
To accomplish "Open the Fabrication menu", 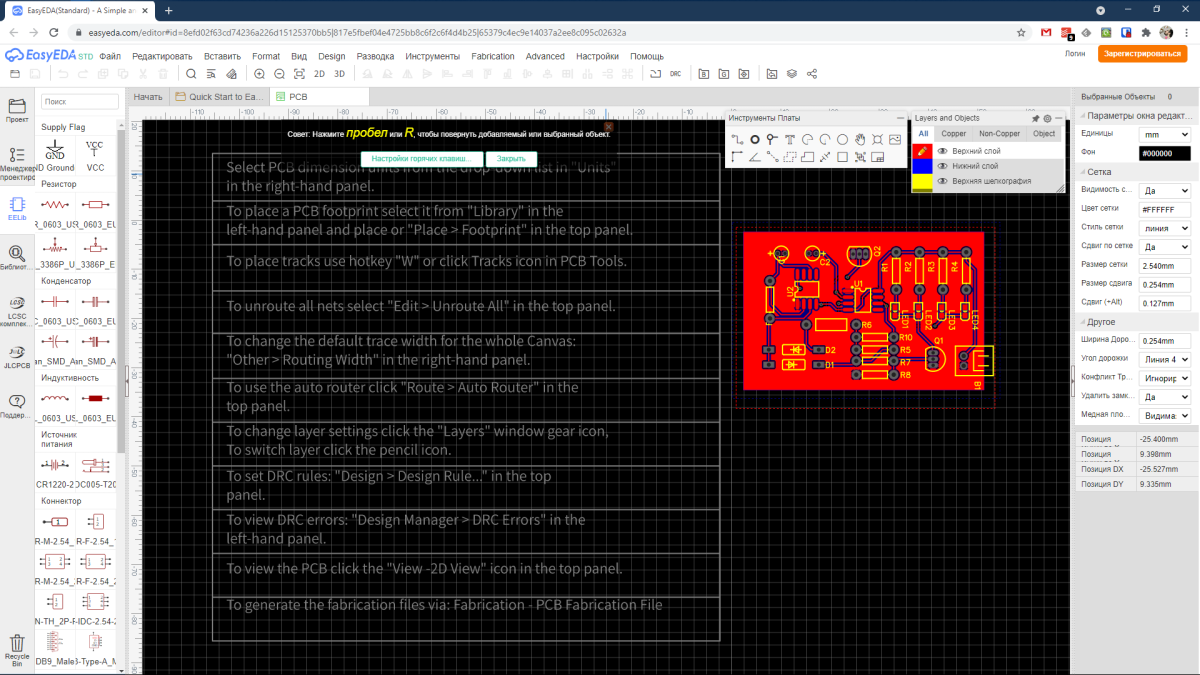I will tap(493, 56).
